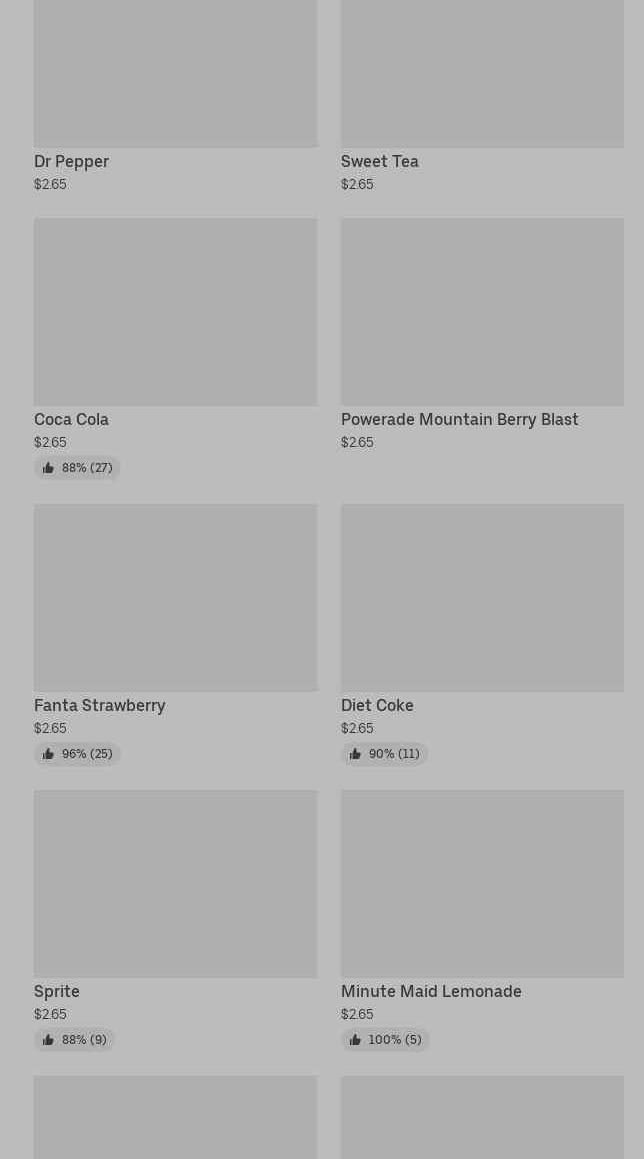Click the thumbs-up icon under Sprite

click(49, 1040)
